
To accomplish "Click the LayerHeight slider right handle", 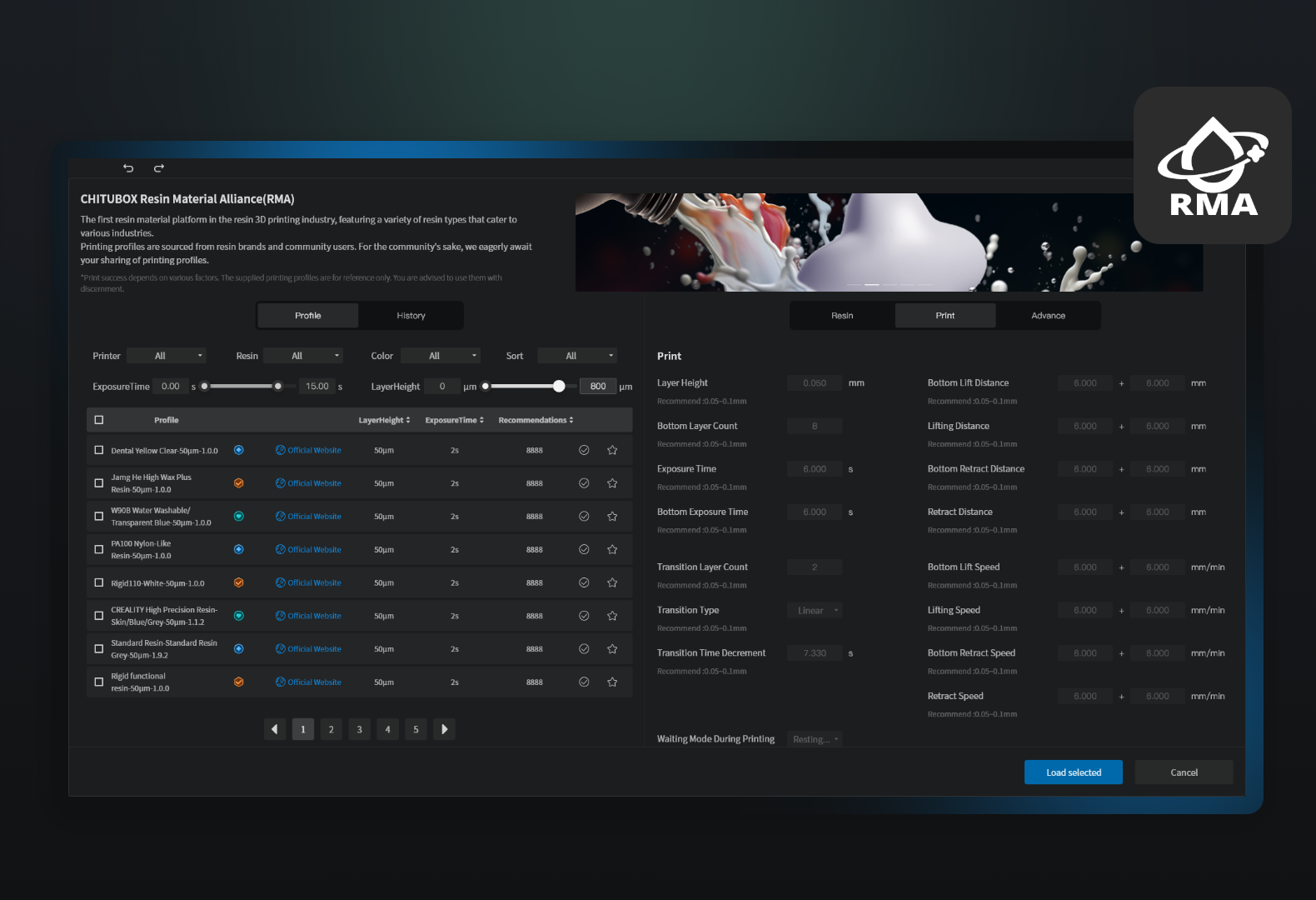I will point(559,386).
